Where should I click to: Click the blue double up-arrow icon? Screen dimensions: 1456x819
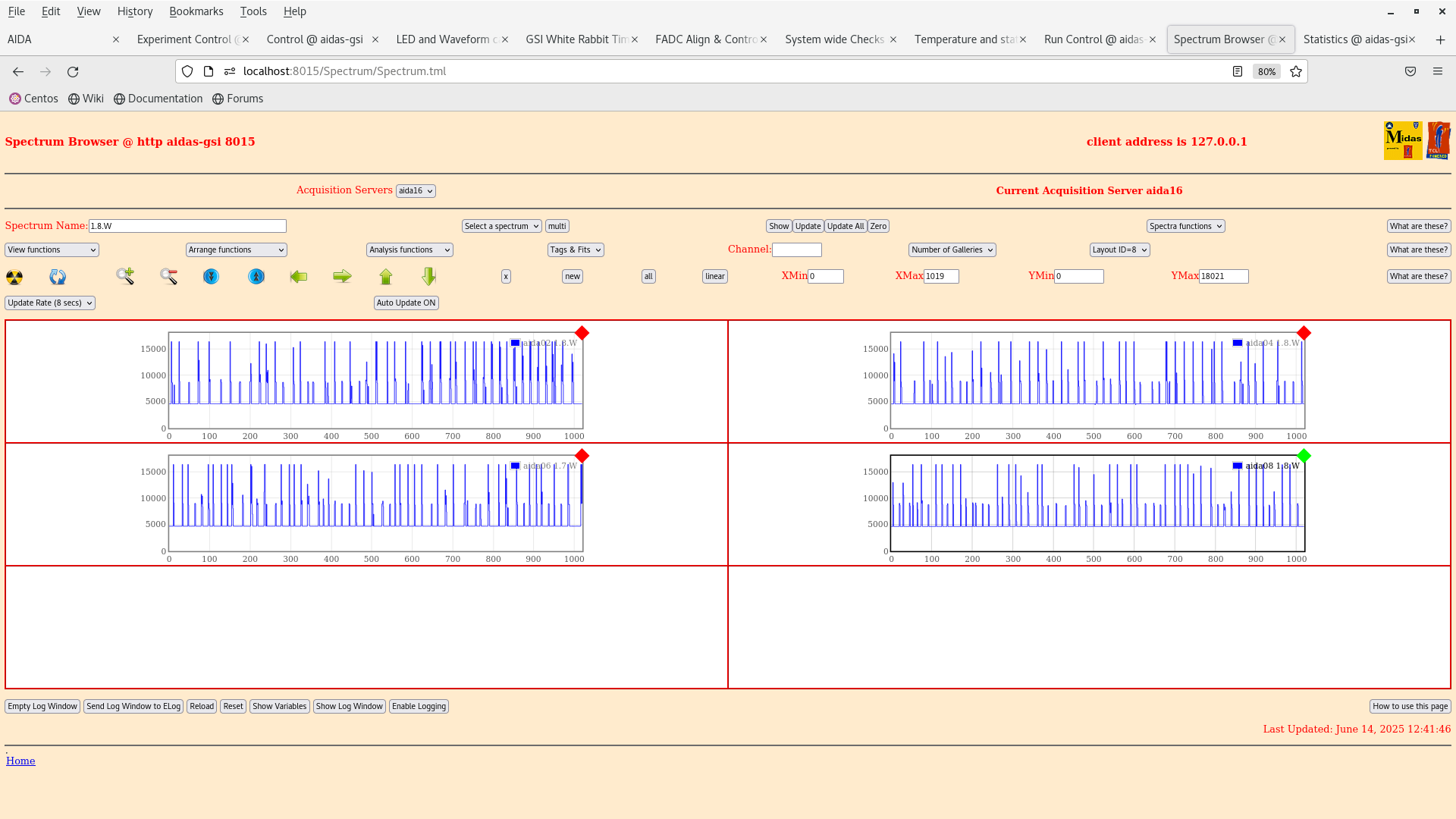256,277
